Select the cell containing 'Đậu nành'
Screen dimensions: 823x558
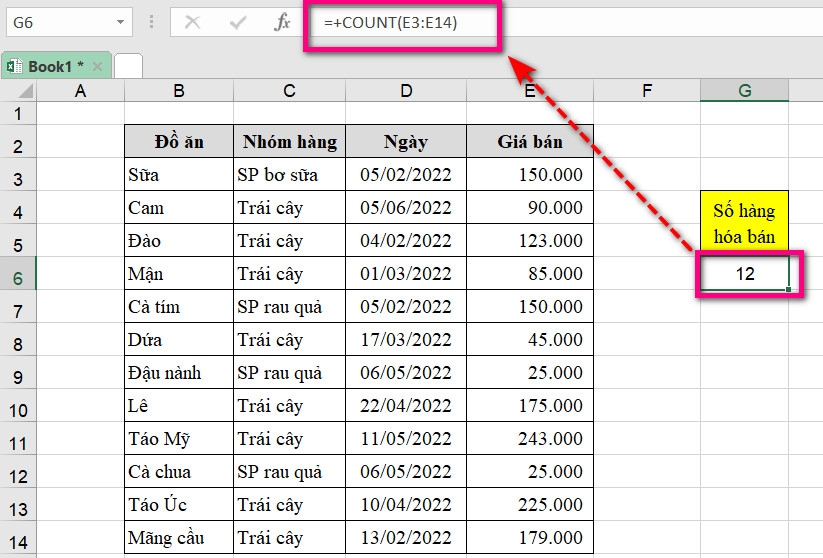click(179, 373)
